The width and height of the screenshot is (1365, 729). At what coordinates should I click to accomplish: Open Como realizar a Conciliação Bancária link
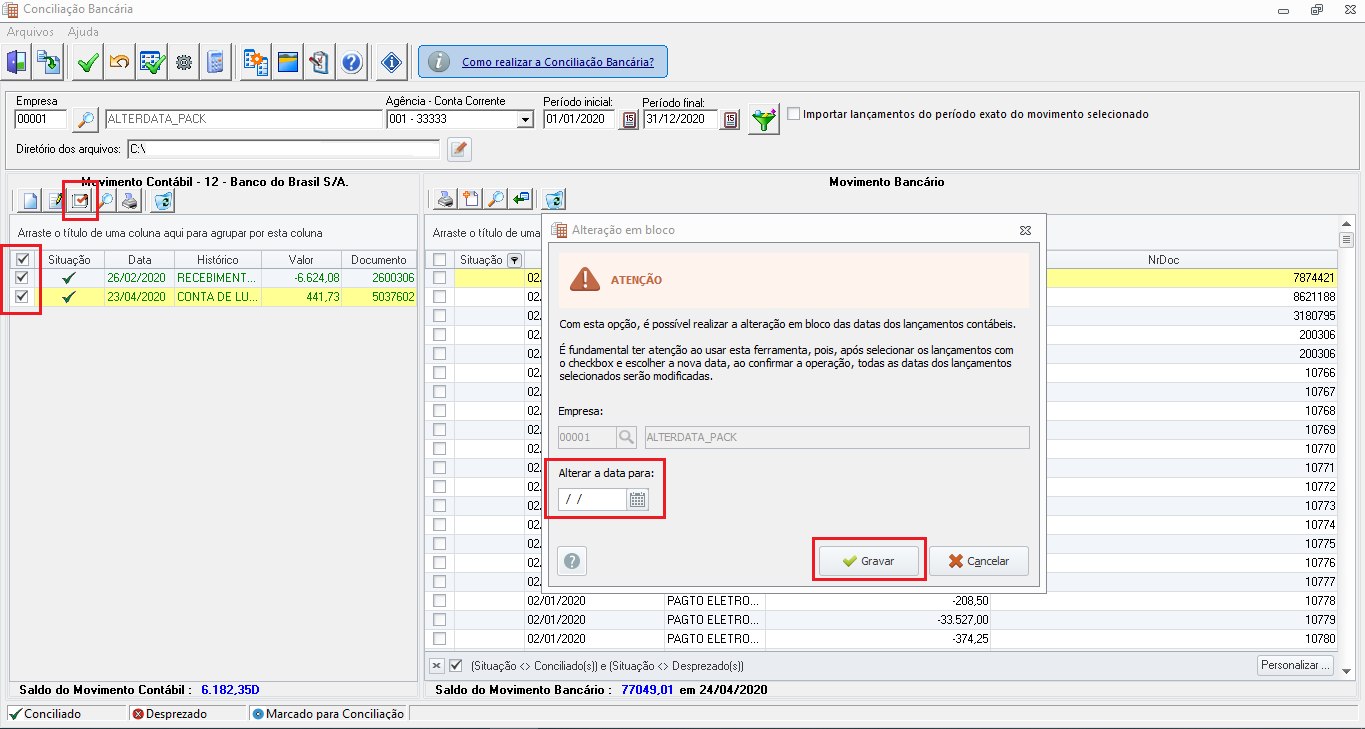[x=557, y=62]
